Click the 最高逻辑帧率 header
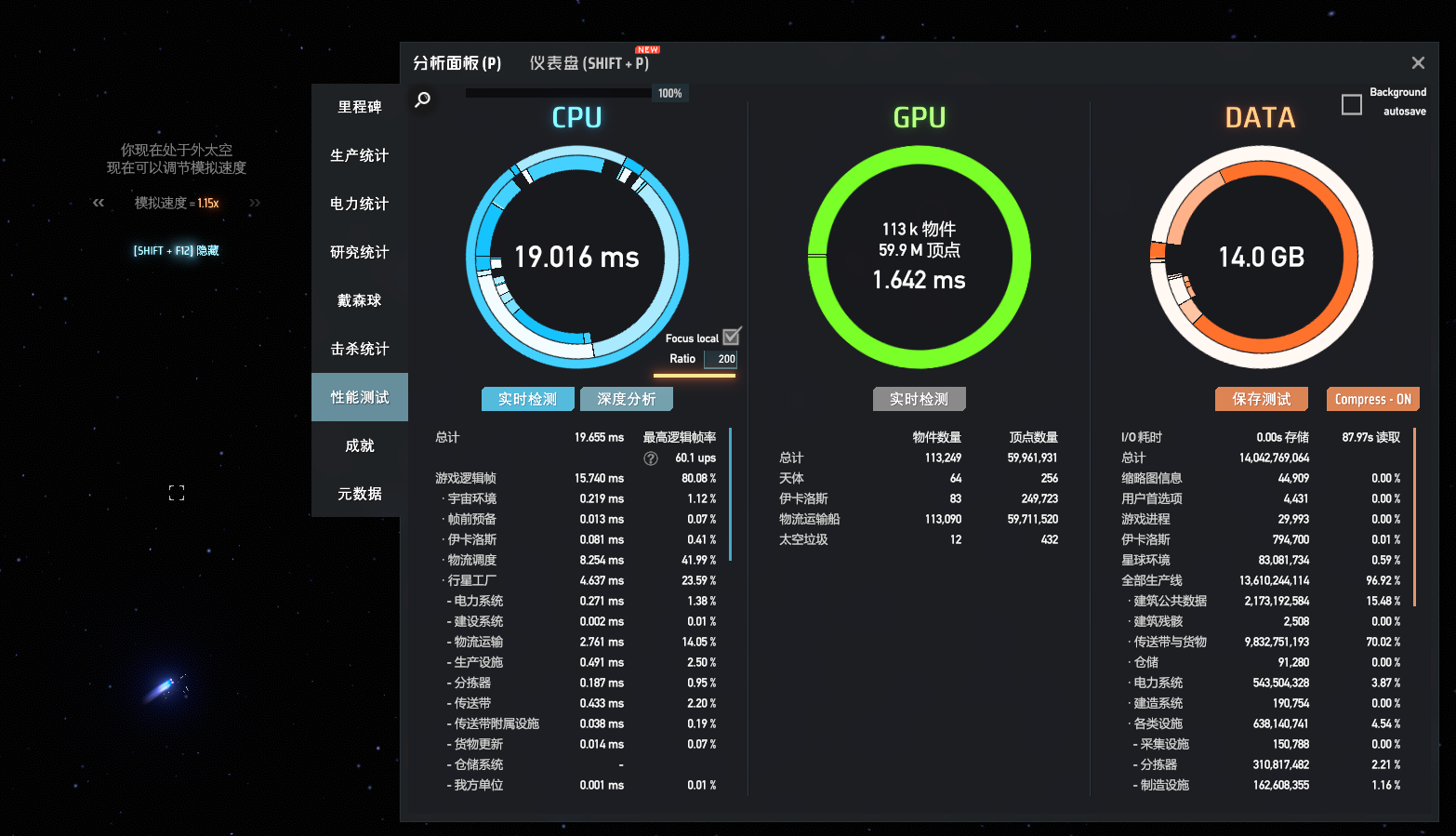1456x836 pixels. point(680,437)
